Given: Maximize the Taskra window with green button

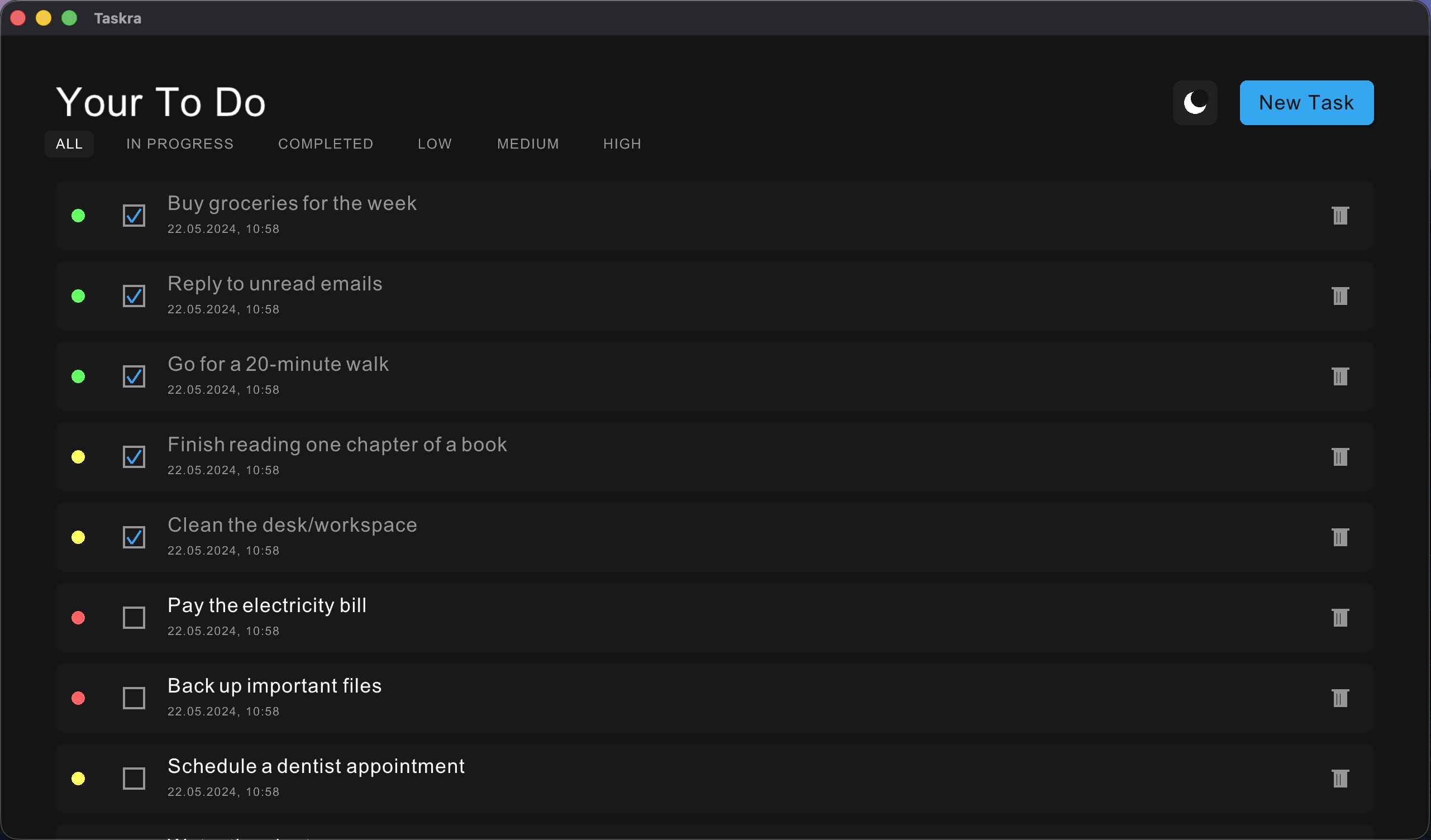Looking at the screenshot, I should point(69,18).
